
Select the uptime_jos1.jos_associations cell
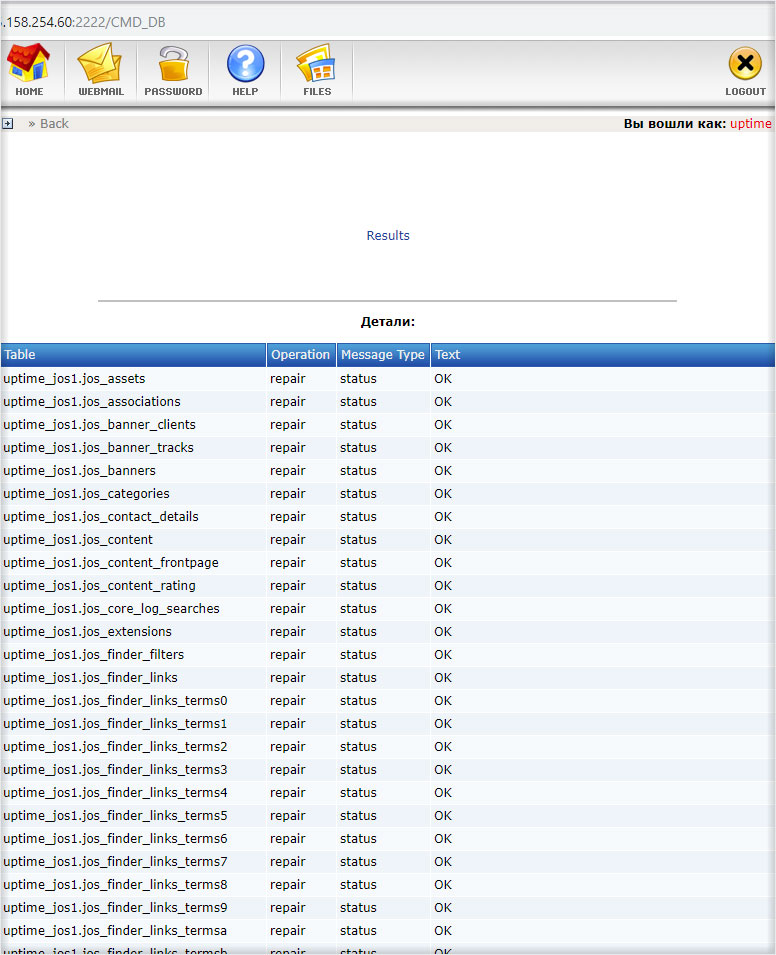[x=133, y=402]
